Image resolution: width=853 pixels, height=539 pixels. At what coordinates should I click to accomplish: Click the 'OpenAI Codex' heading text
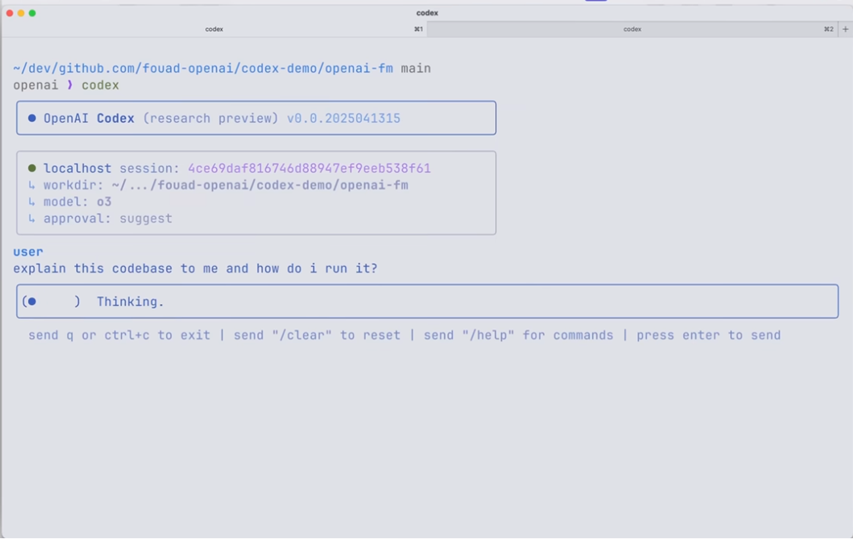pos(89,119)
